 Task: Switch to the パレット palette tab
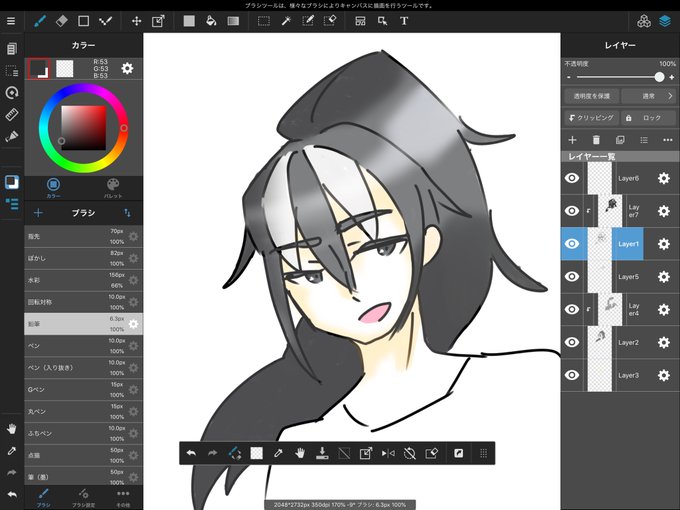[x=113, y=188]
